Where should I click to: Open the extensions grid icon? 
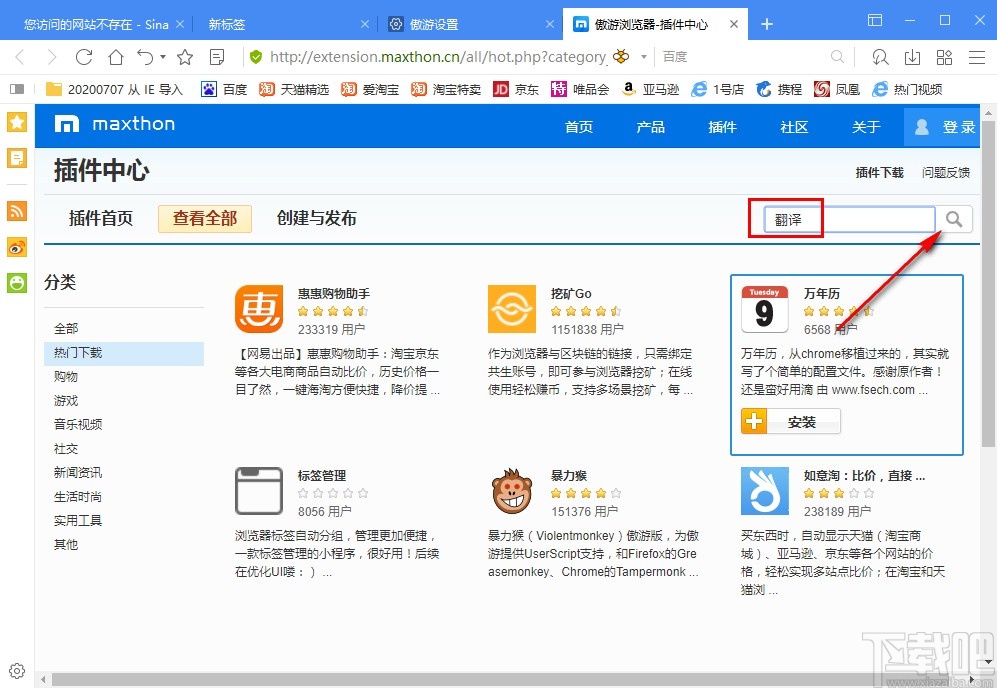(x=944, y=57)
